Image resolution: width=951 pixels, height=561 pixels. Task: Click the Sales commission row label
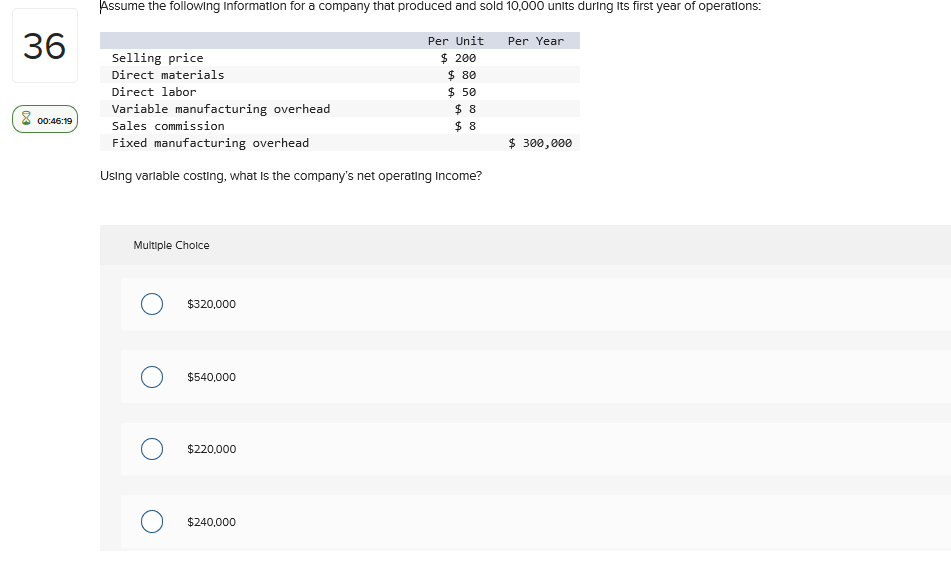pos(168,126)
